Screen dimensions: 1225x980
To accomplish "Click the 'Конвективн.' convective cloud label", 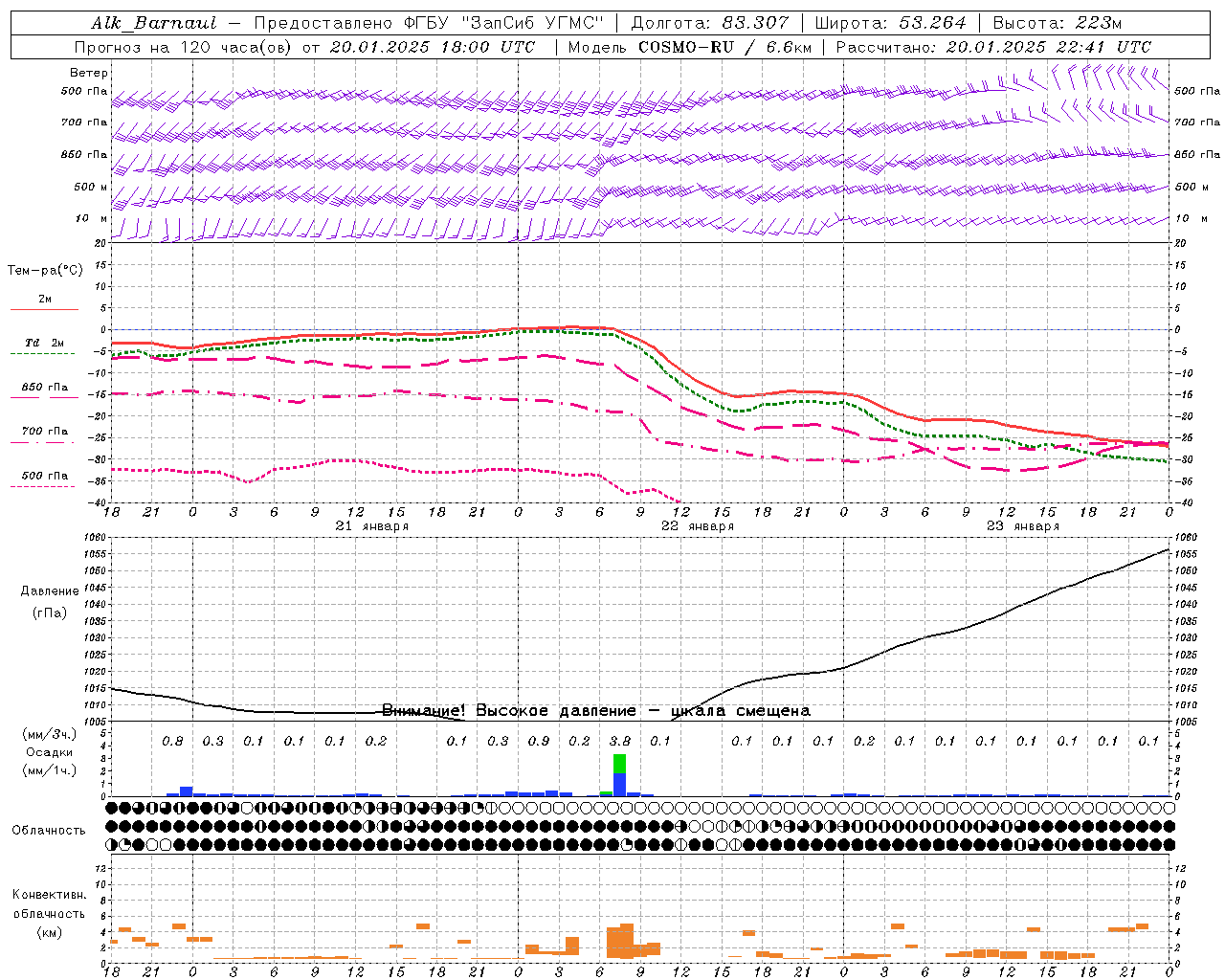I will pyautogui.click(x=50, y=895).
